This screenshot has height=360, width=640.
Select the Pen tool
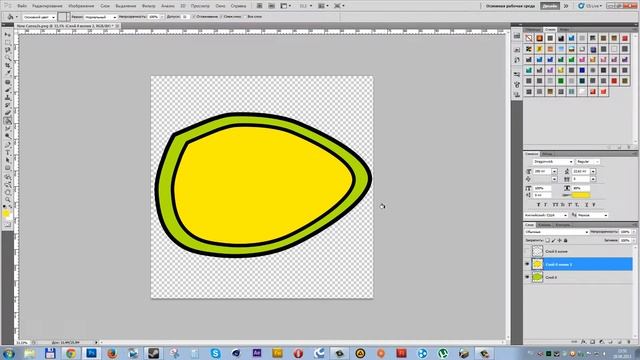8,145
